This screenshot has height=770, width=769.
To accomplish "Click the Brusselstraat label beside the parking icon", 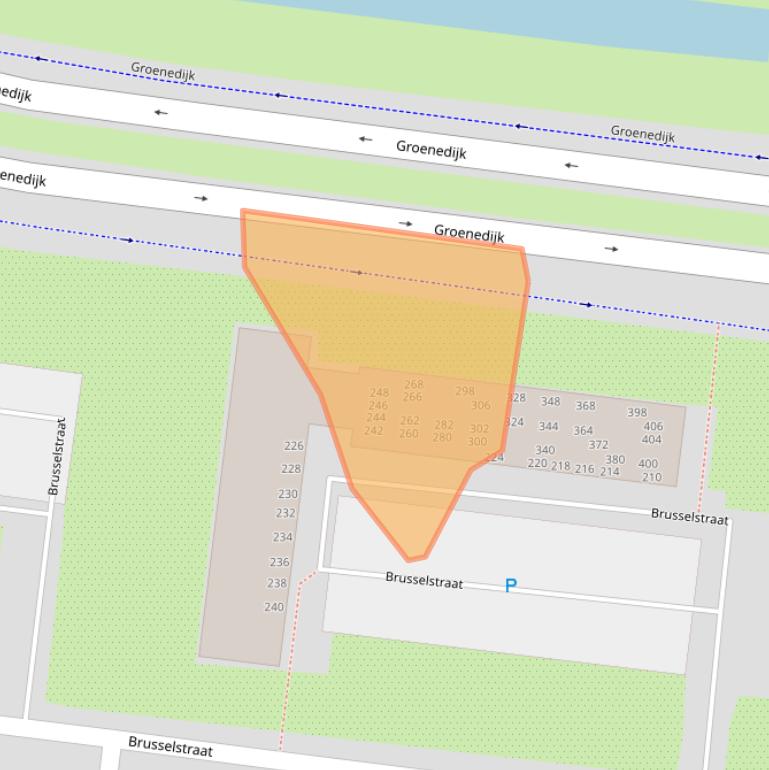I will pos(424,579).
